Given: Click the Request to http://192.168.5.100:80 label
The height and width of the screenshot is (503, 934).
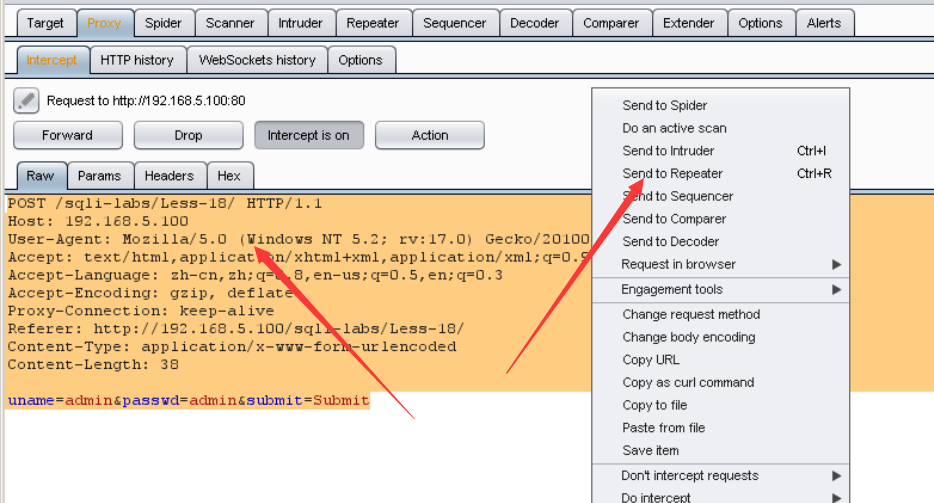Looking at the screenshot, I should coord(146,101).
